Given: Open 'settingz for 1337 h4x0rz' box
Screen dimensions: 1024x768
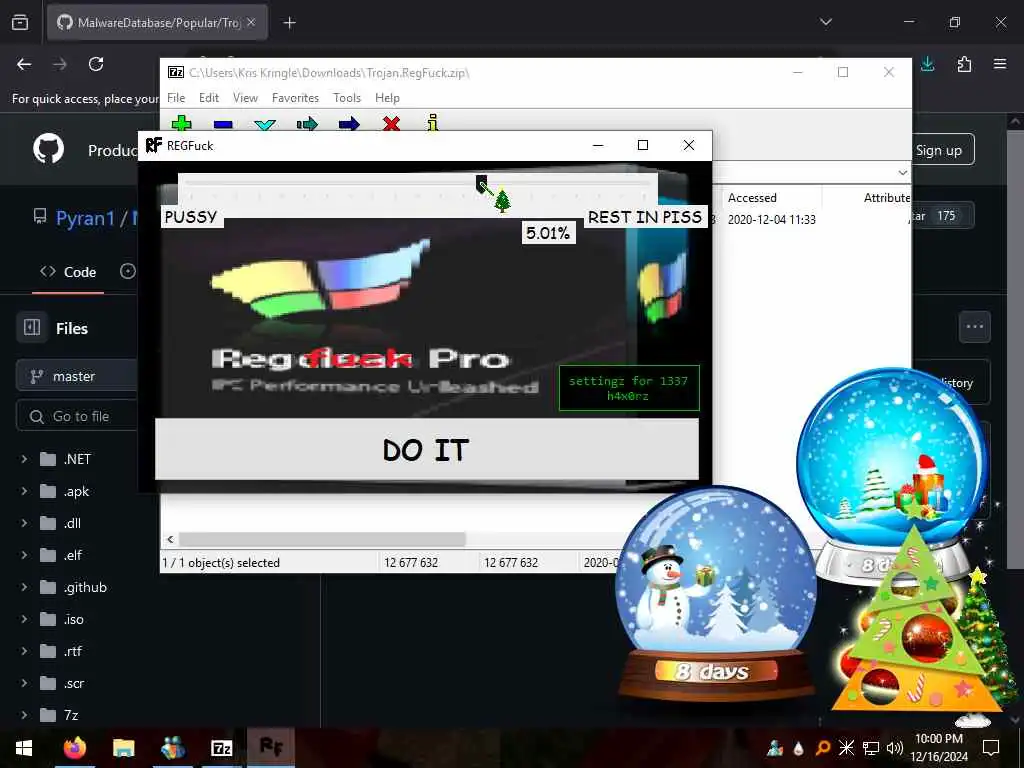Looking at the screenshot, I should coord(629,388).
